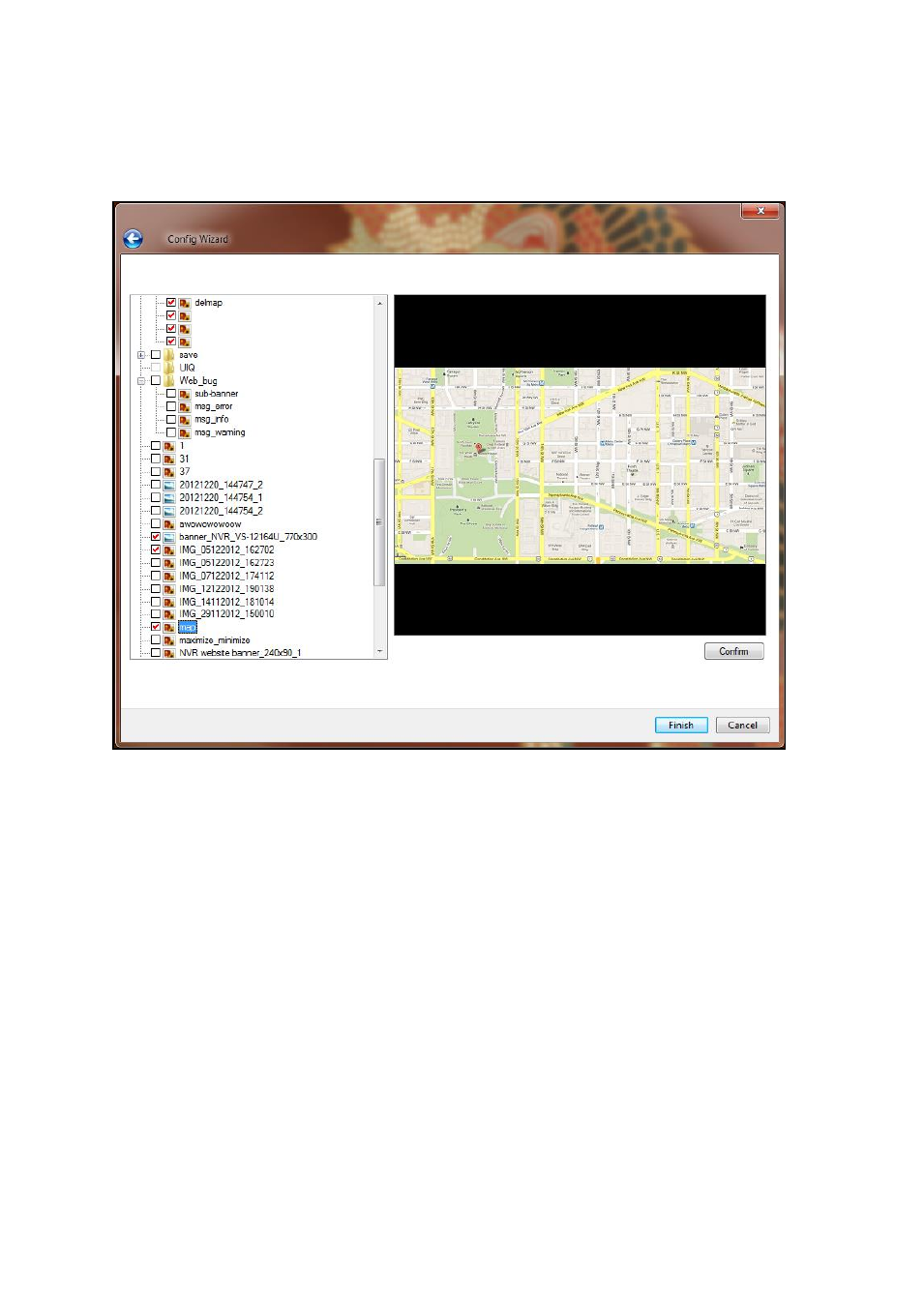Click the save folder icon

[169, 355]
